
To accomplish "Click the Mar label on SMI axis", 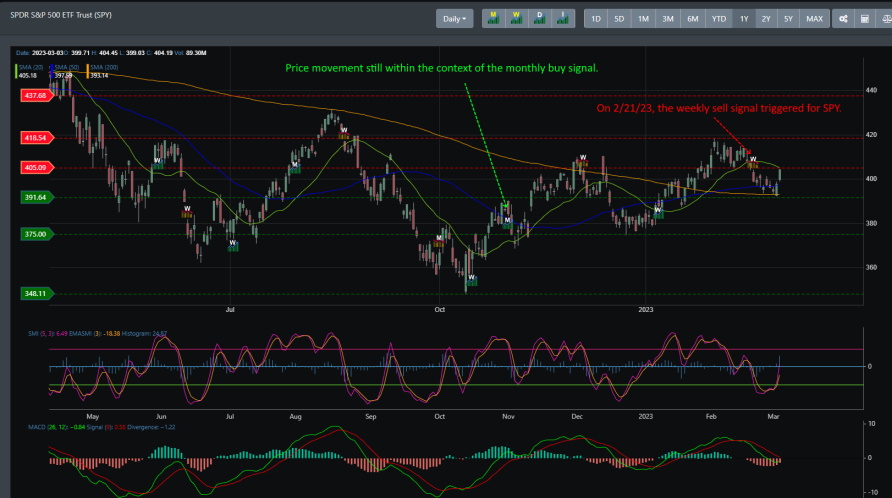I will coord(773,417).
